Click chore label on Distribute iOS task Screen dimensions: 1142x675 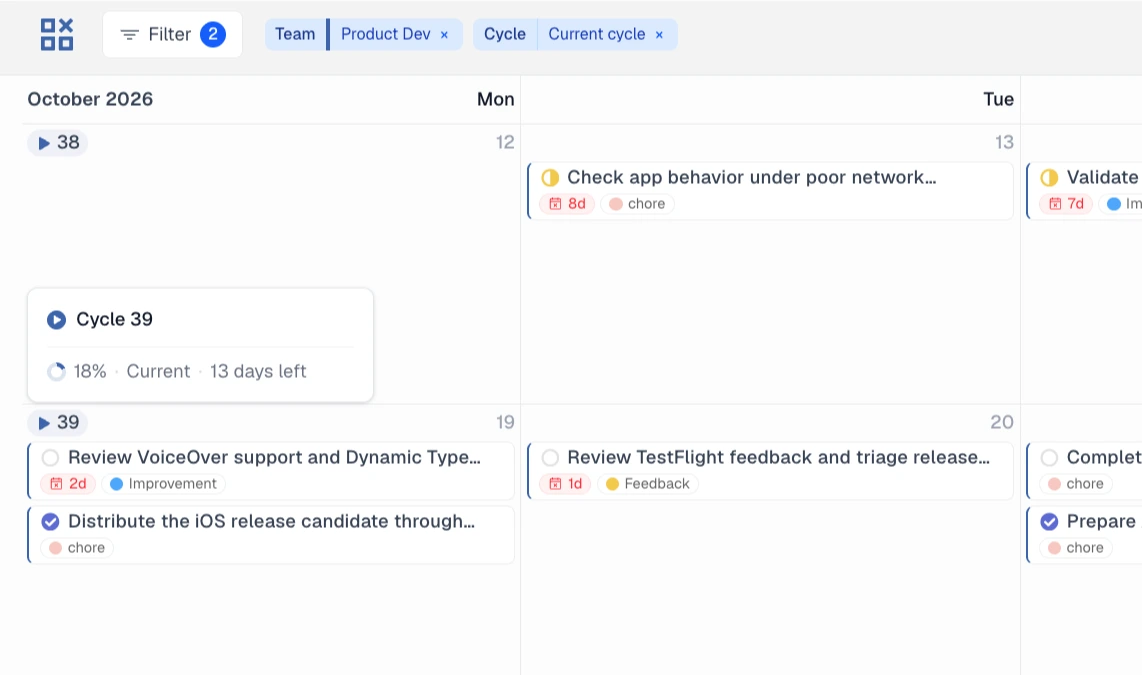pos(77,548)
